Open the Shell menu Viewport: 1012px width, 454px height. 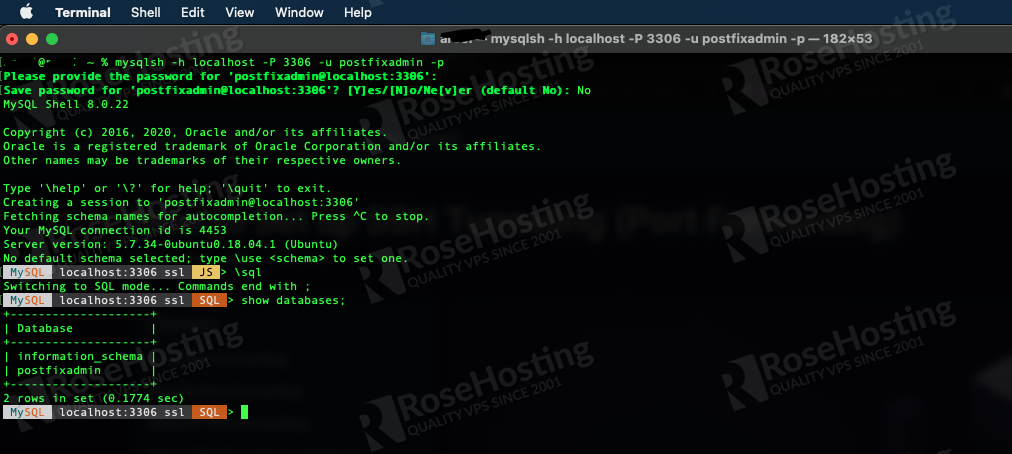146,12
